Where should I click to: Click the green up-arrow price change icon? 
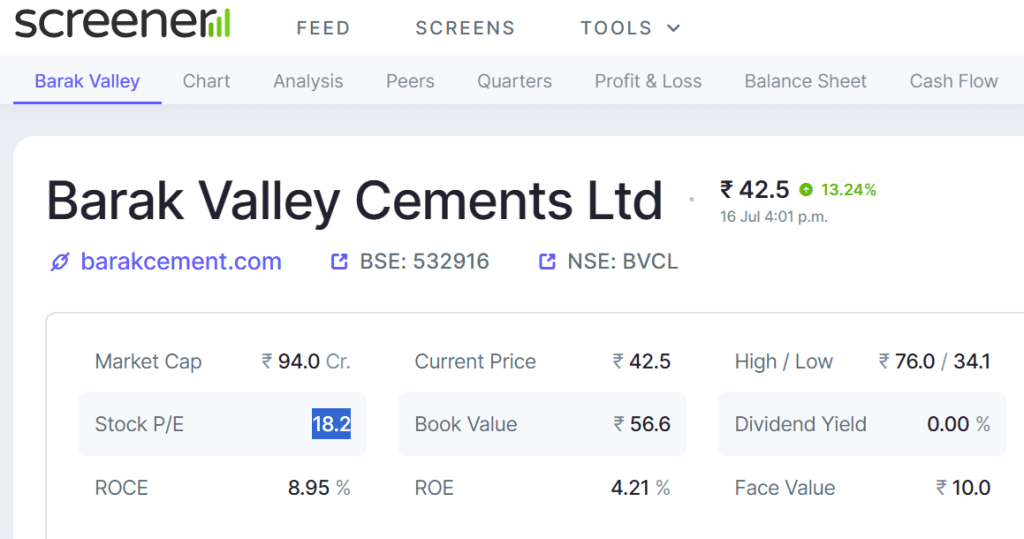807,190
